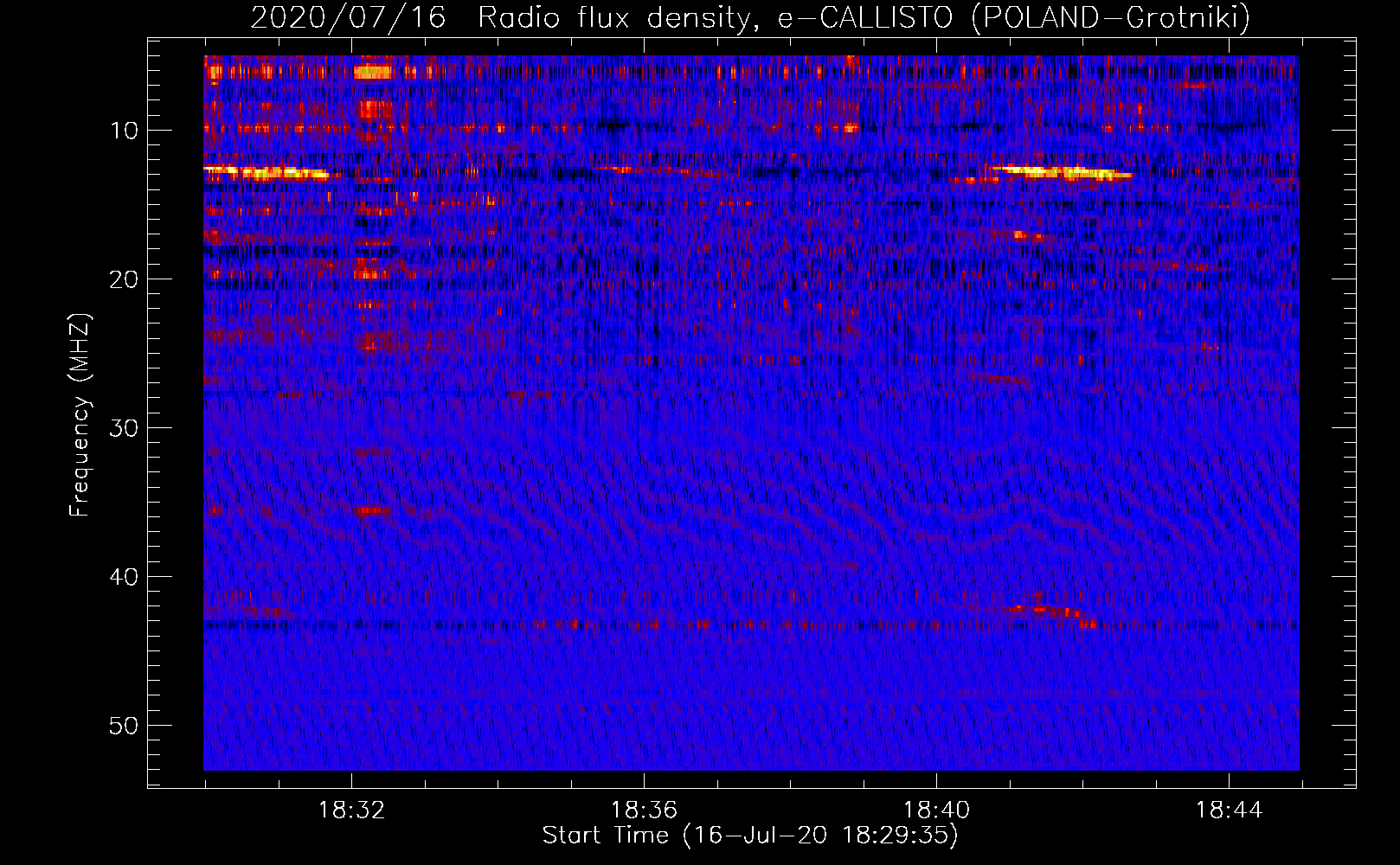
Task: Click the frequency tick label 30
Action: (125, 428)
